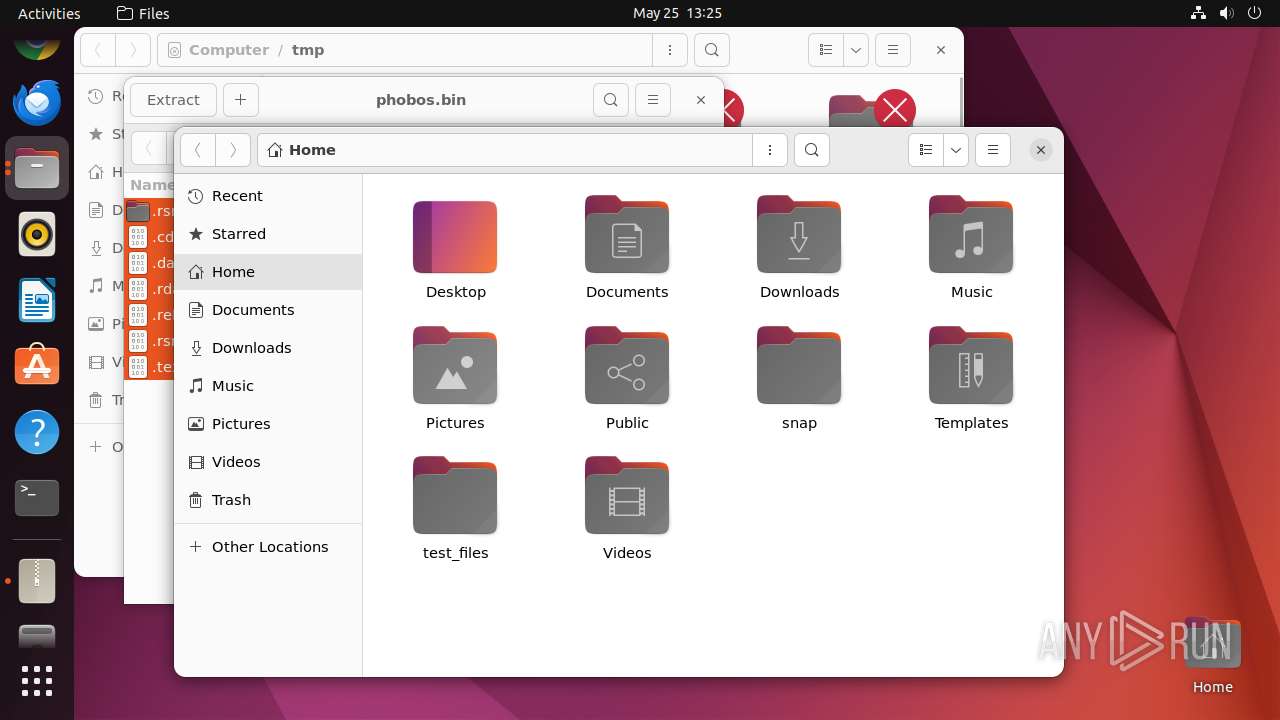The image size is (1280, 720).
Task: Open the Templates folder
Action: 971,379
